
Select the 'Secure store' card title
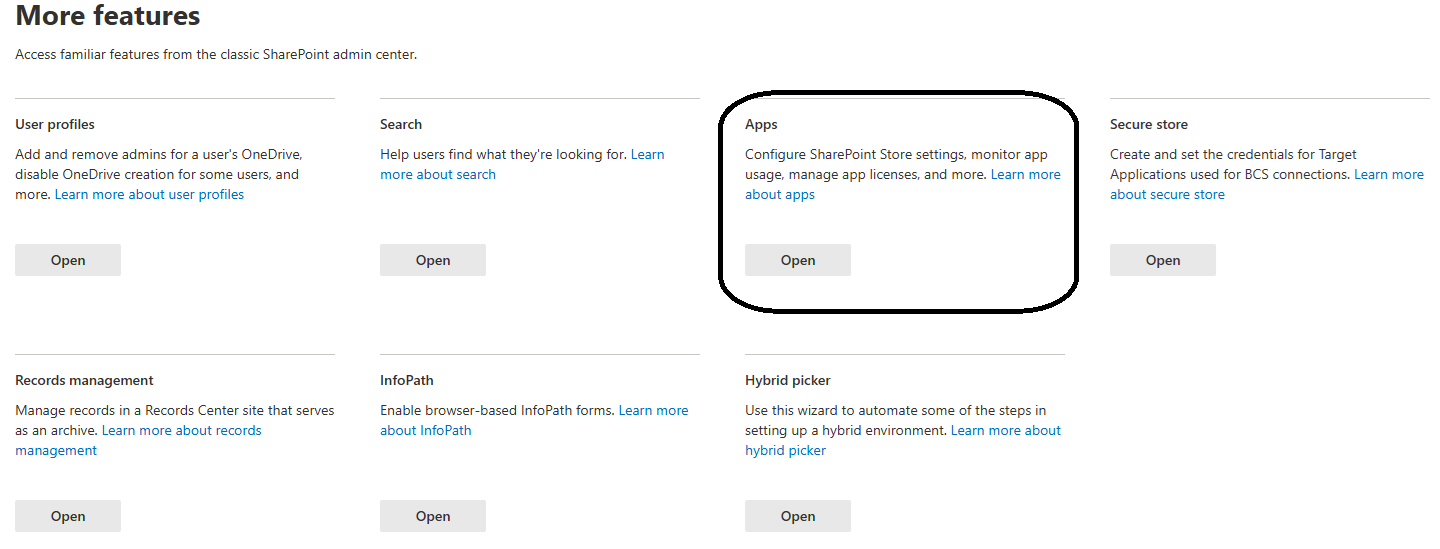(1148, 124)
